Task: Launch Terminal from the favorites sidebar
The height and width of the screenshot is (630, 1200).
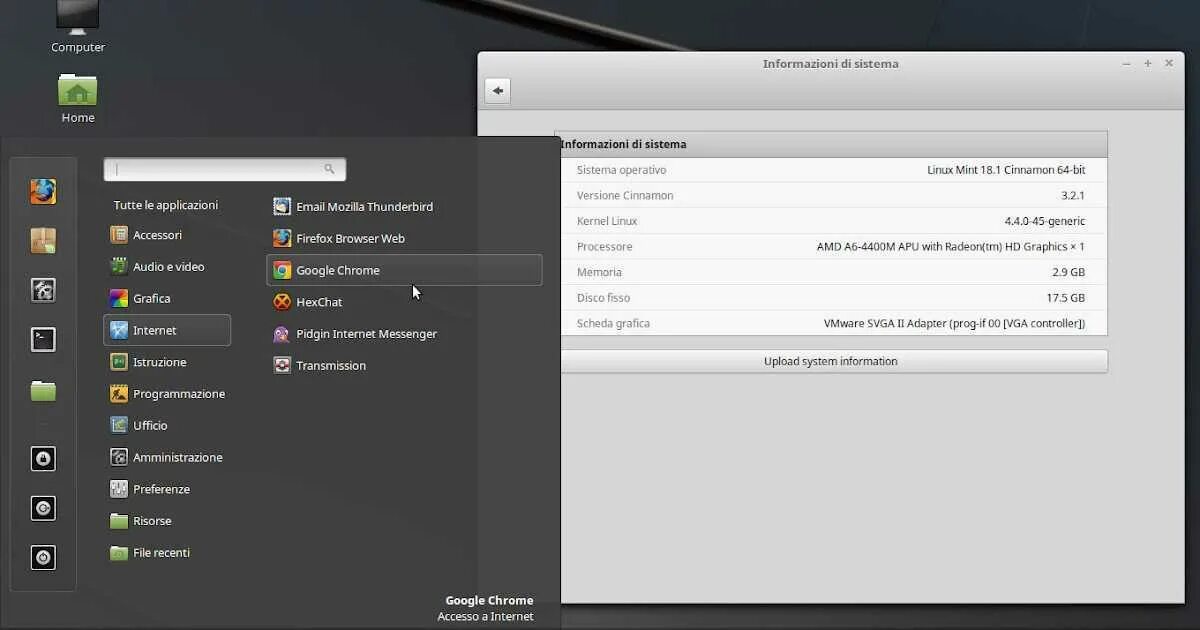Action: pos(43,340)
